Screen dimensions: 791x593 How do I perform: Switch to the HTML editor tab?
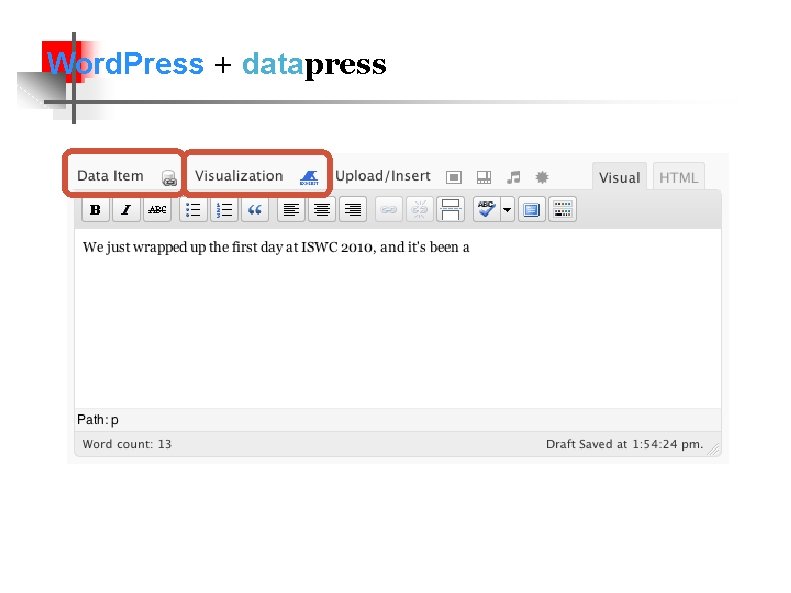coord(679,177)
